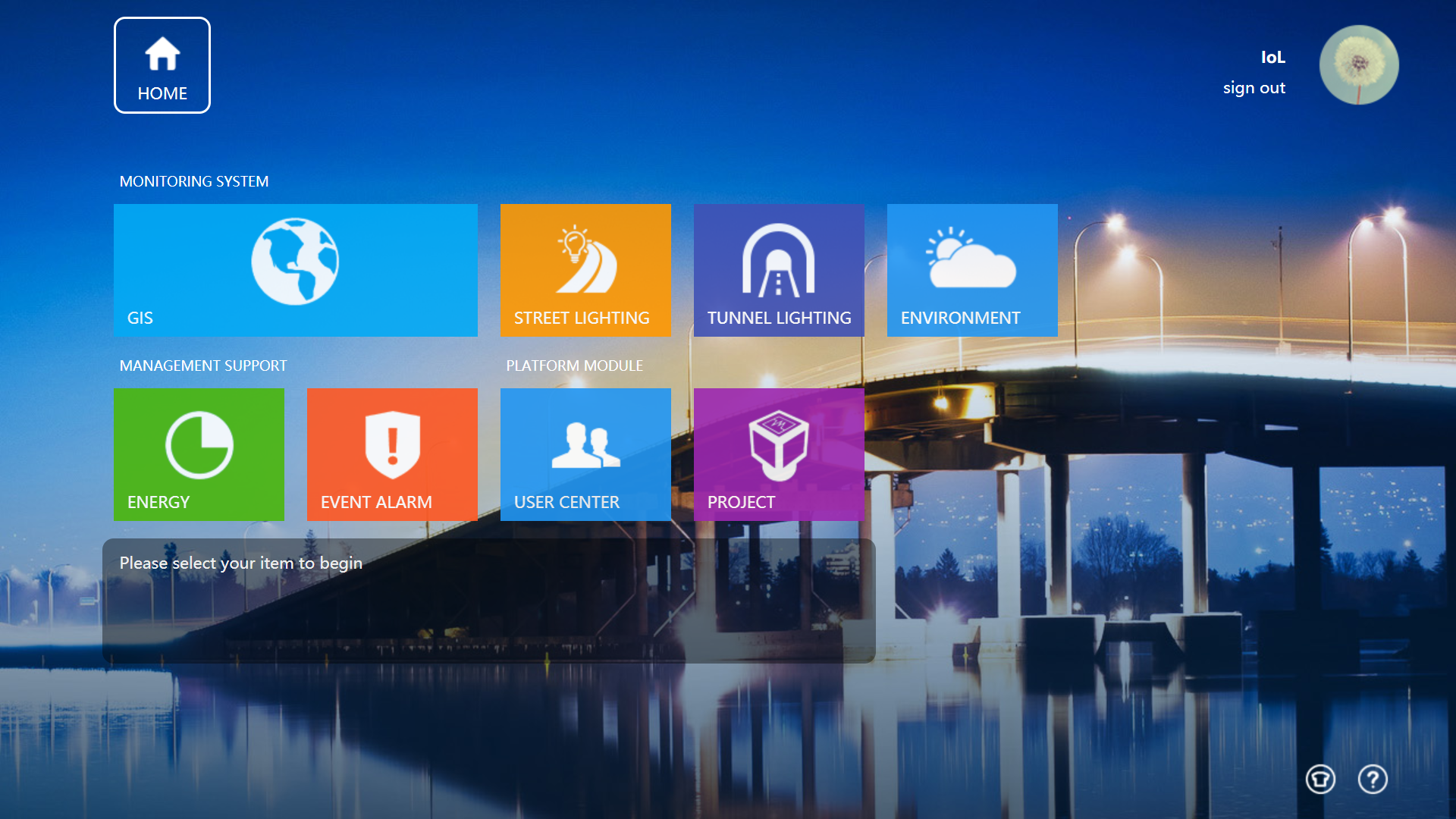
Task: Open the Project platform module
Action: (x=779, y=454)
